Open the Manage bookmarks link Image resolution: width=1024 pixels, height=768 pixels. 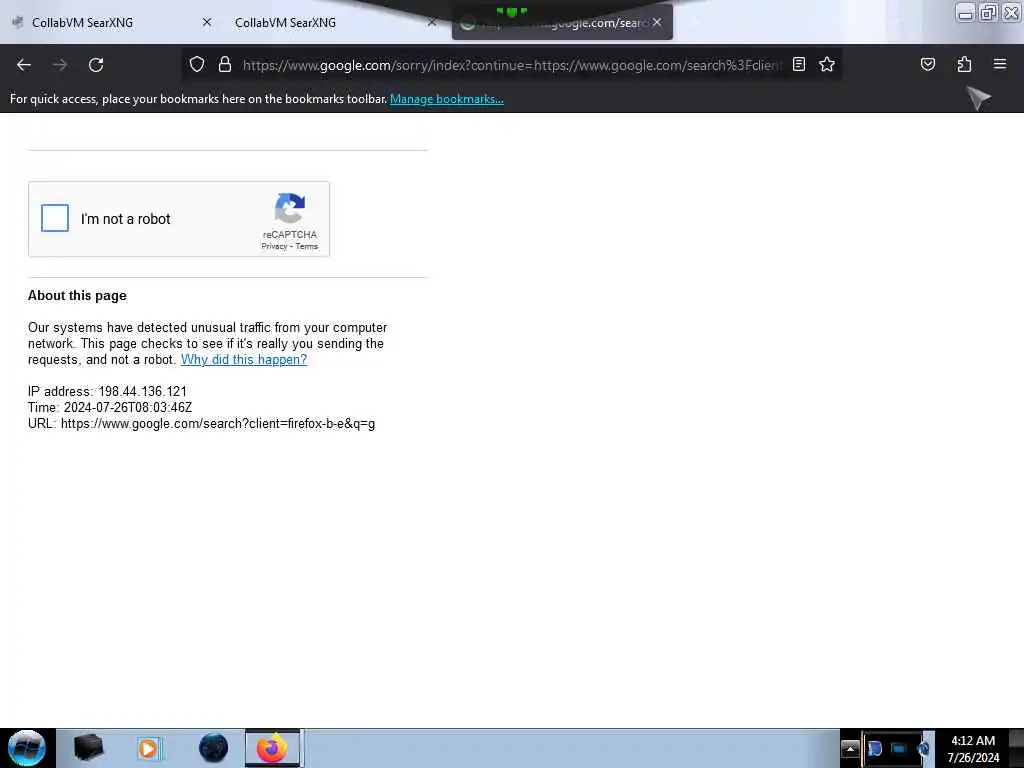[x=447, y=99]
